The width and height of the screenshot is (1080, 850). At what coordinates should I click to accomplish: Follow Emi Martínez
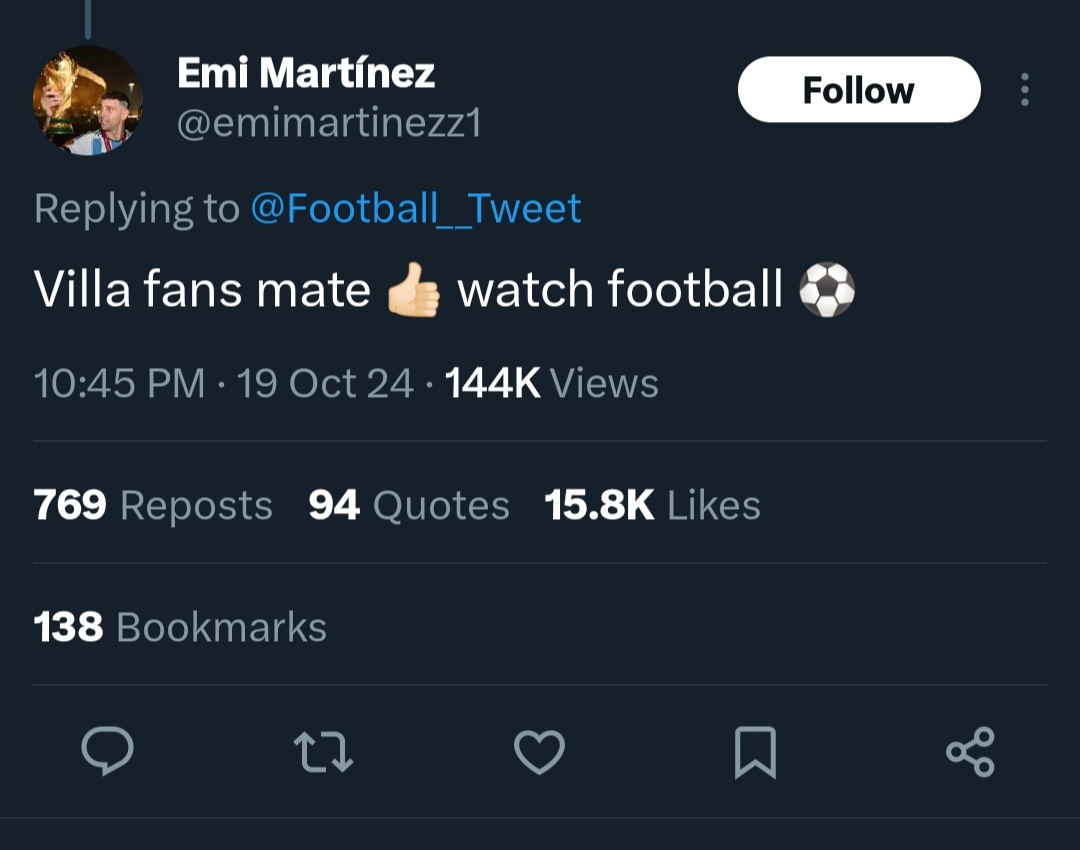[859, 90]
